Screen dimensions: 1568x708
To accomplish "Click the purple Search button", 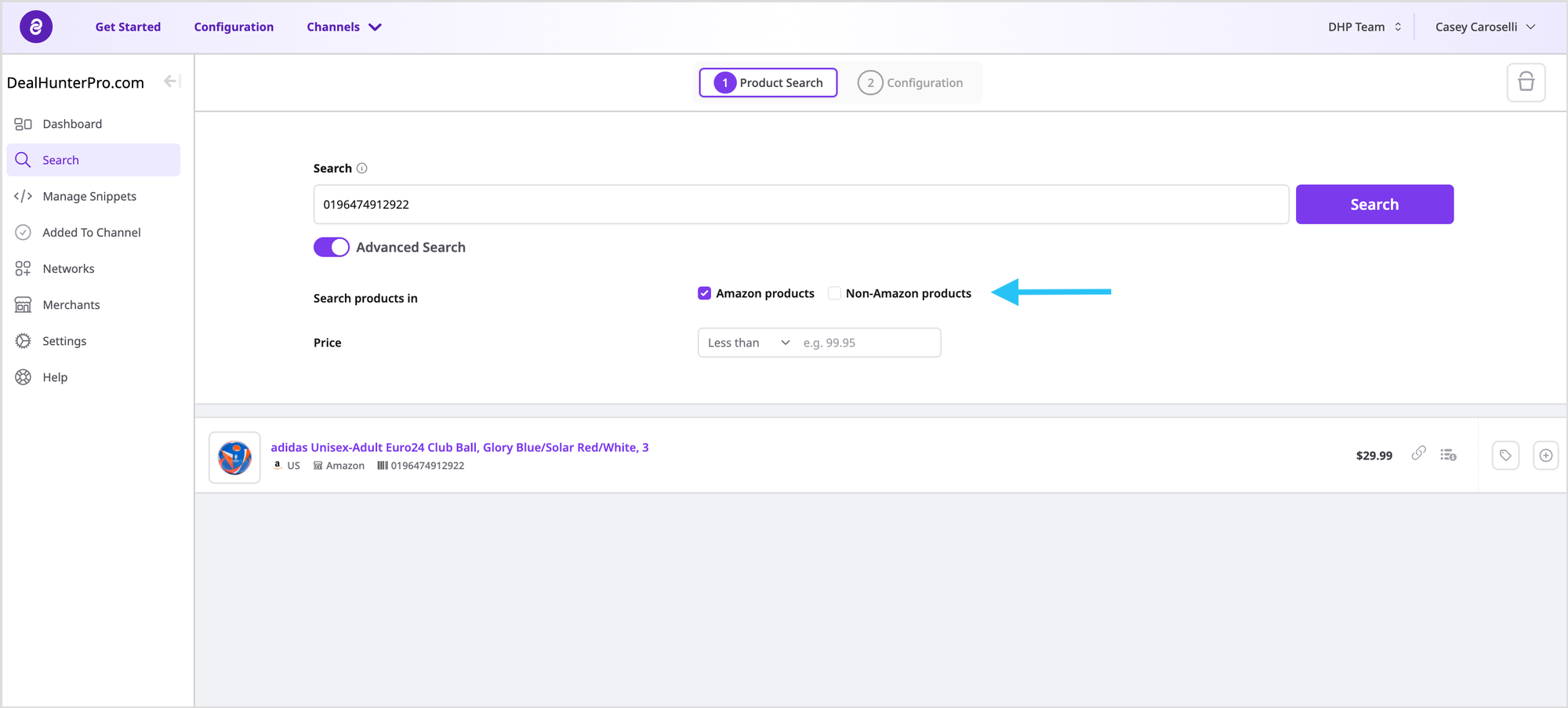I will coord(1374,204).
